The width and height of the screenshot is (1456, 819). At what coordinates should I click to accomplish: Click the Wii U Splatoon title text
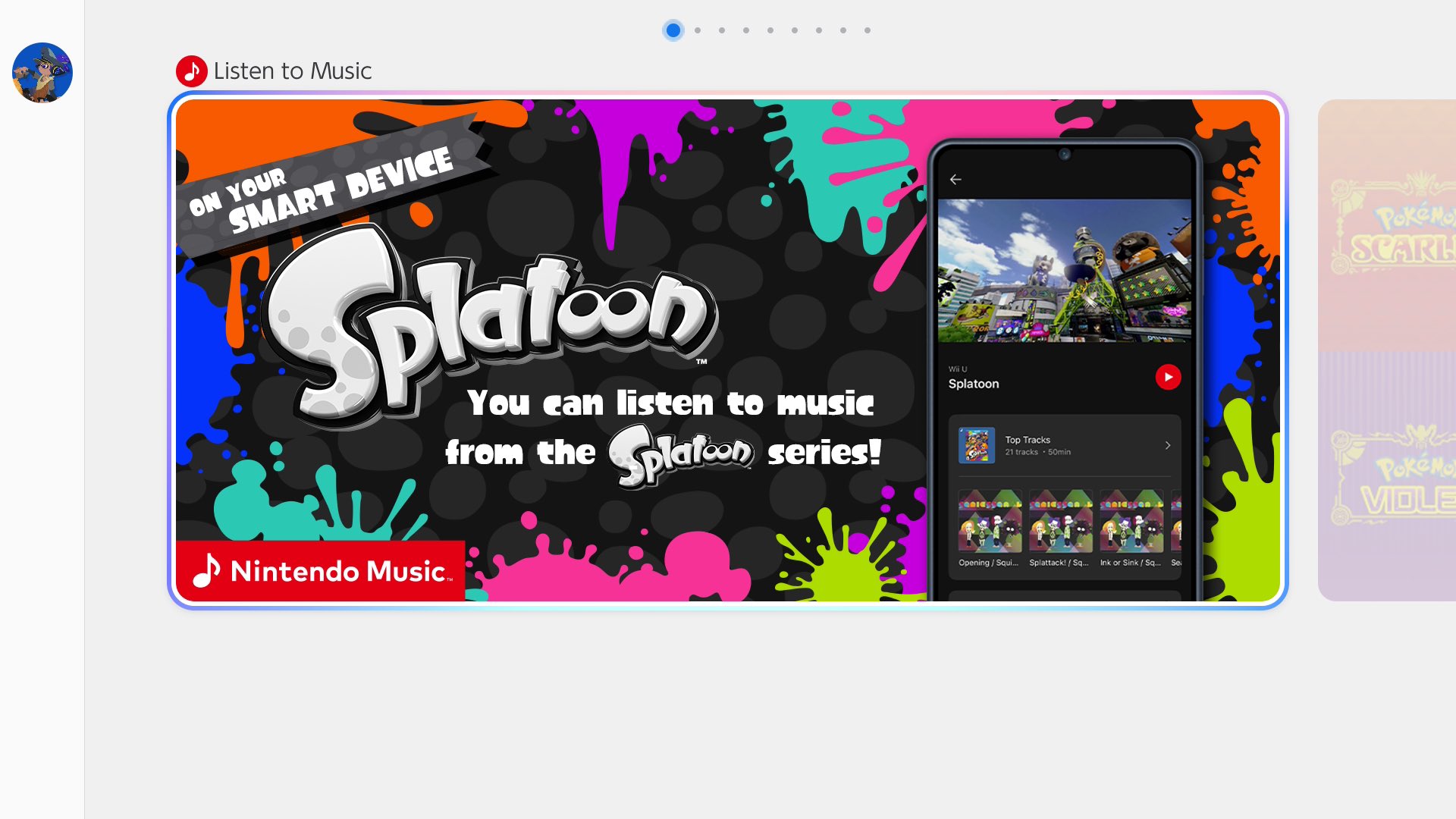pyautogui.click(x=974, y=378)
